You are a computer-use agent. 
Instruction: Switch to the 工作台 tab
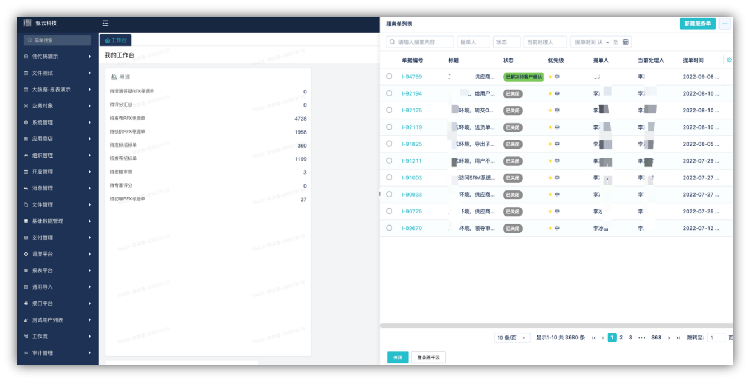point(116,41)
